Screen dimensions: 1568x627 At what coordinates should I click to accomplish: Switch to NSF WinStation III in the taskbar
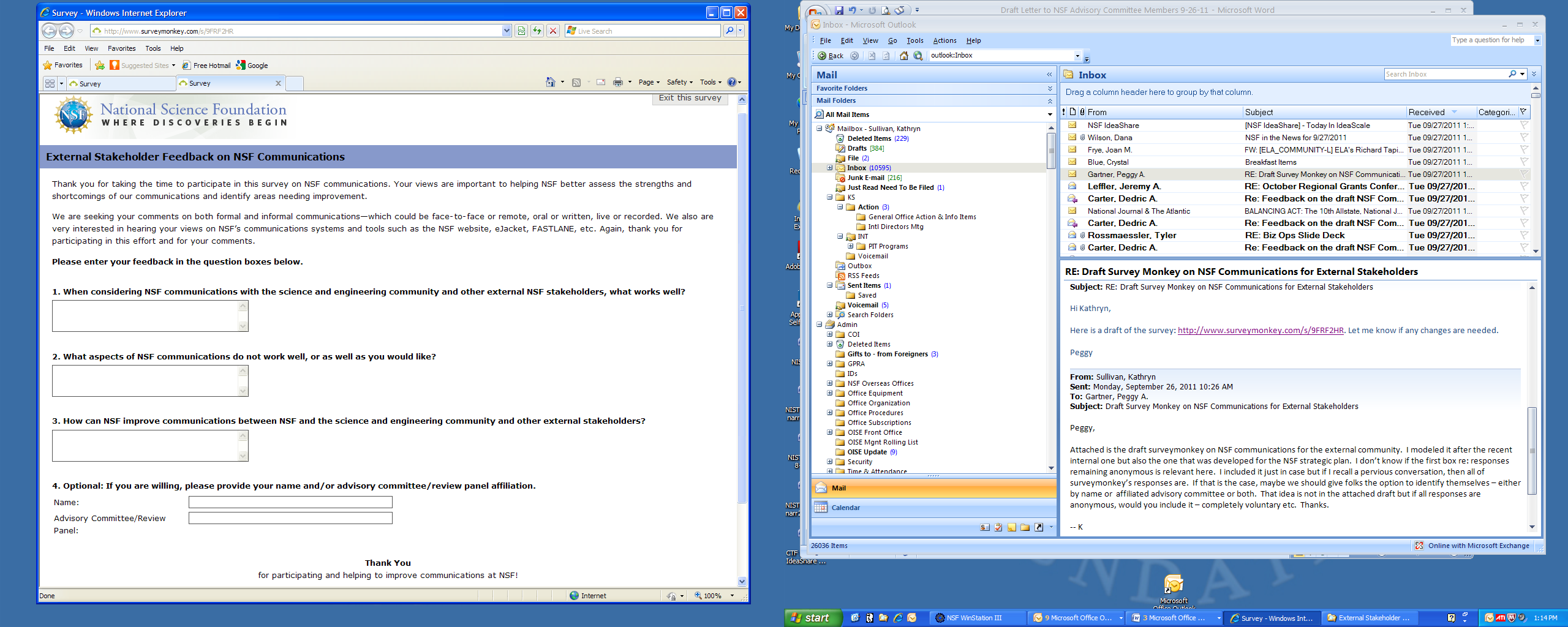[978, 618]
